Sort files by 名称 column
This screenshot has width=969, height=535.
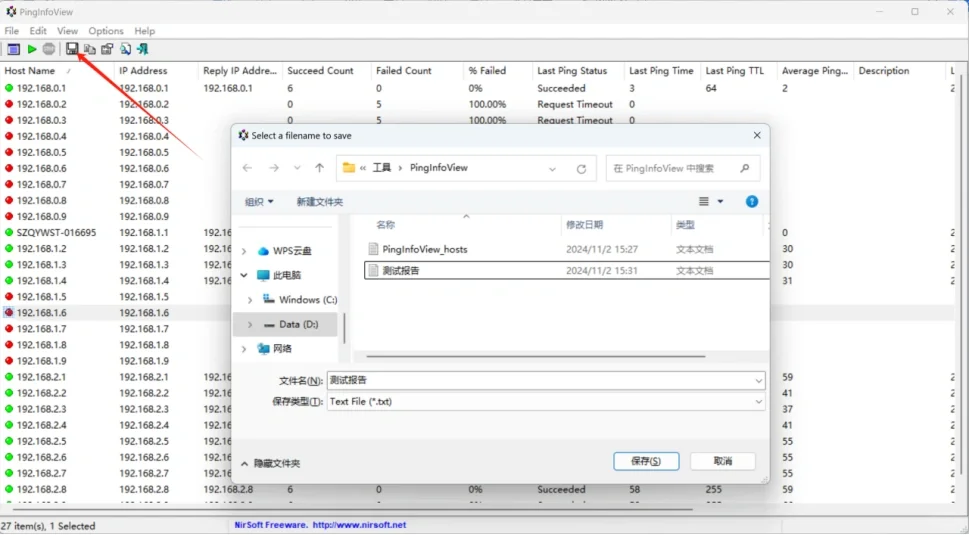coord(386,225)
